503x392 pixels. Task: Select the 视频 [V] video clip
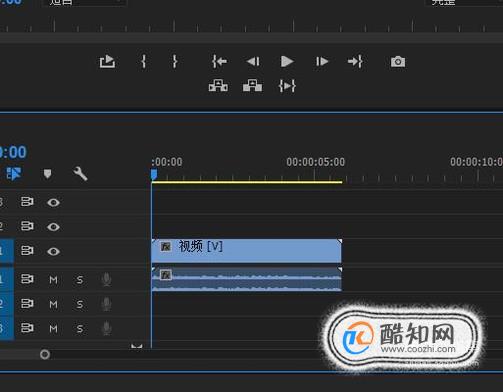[x=247, y=251]
